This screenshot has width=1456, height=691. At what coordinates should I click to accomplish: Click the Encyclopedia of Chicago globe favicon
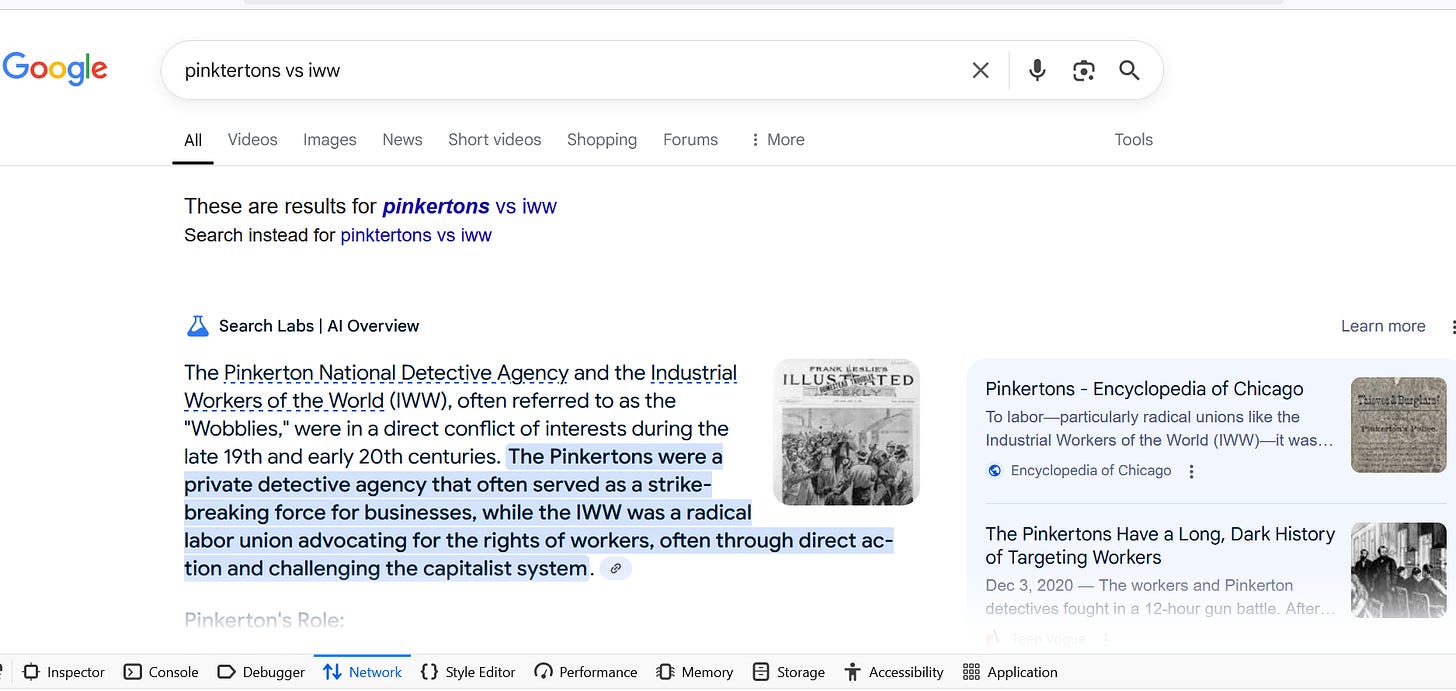tap(994, 471)
